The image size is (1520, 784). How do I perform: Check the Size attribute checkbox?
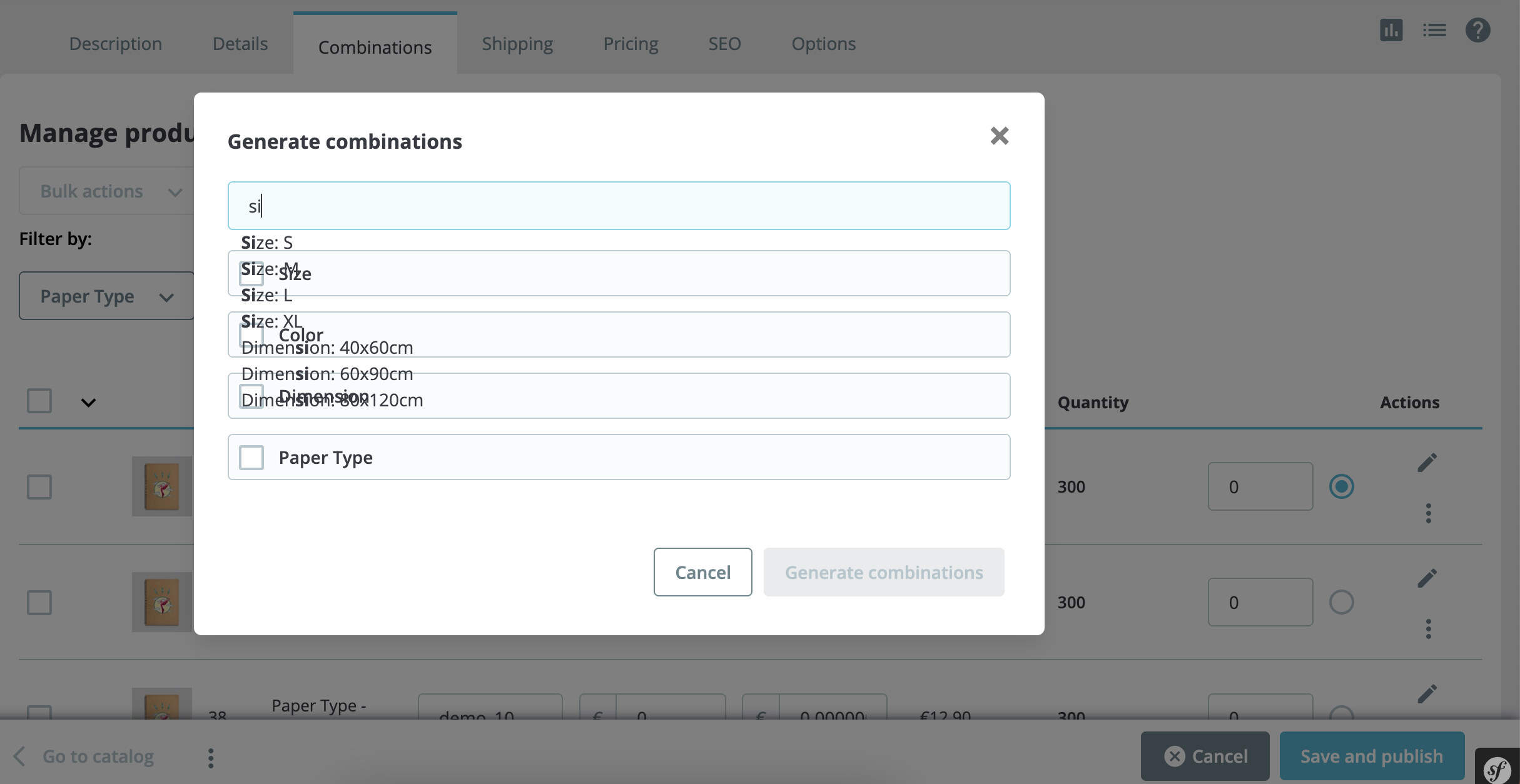[x=251, y=273]
